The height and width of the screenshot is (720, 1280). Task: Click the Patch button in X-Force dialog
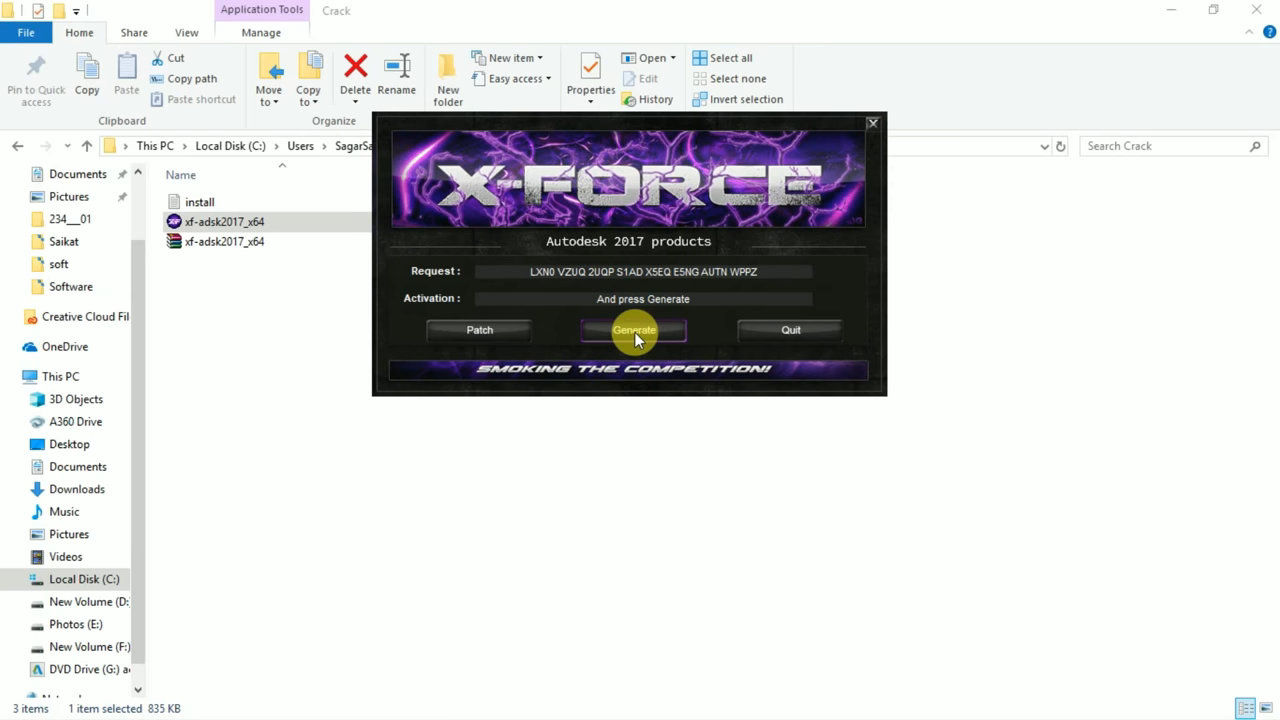(480, 330)
